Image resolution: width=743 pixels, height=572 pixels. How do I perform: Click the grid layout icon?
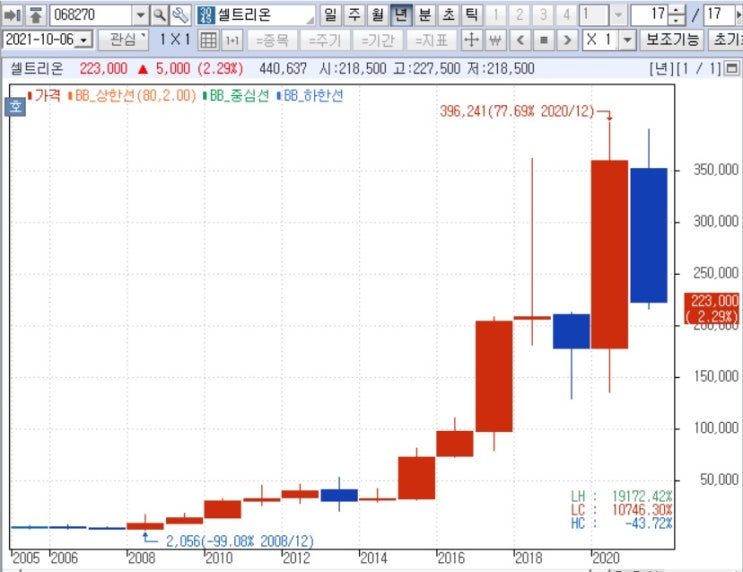pyautogui.click(x=208, y=40)
